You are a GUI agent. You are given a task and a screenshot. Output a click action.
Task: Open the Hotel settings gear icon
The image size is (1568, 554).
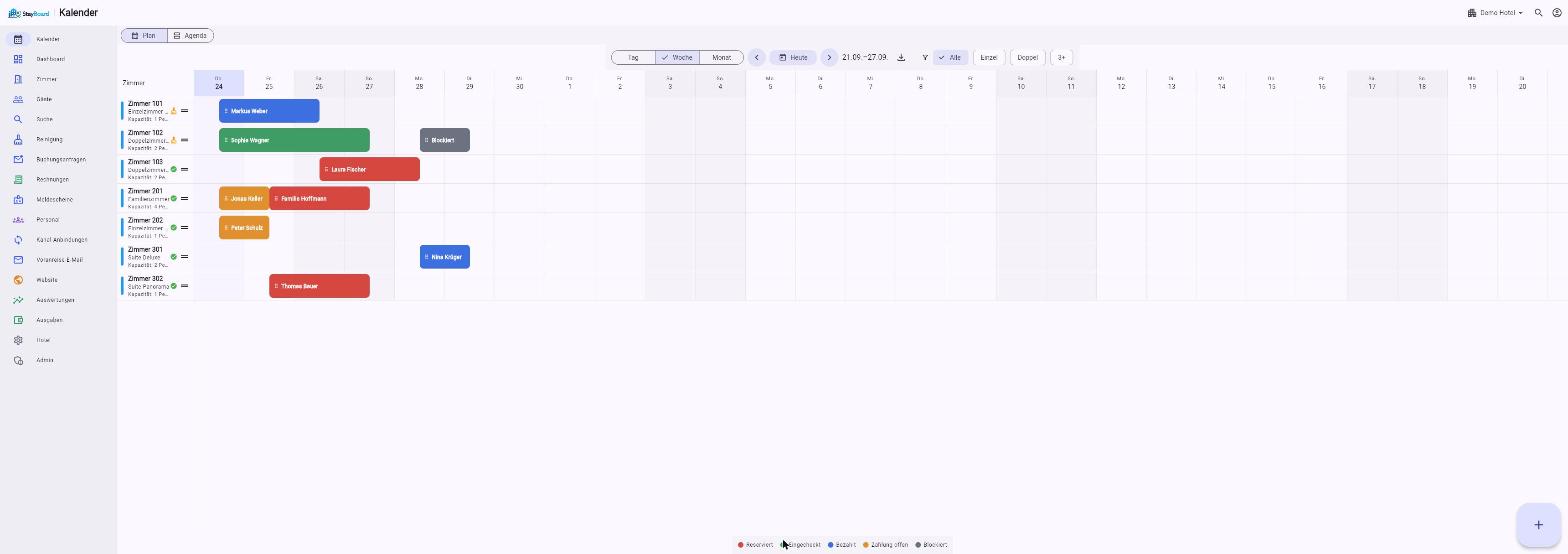click(x=18, y=340)
